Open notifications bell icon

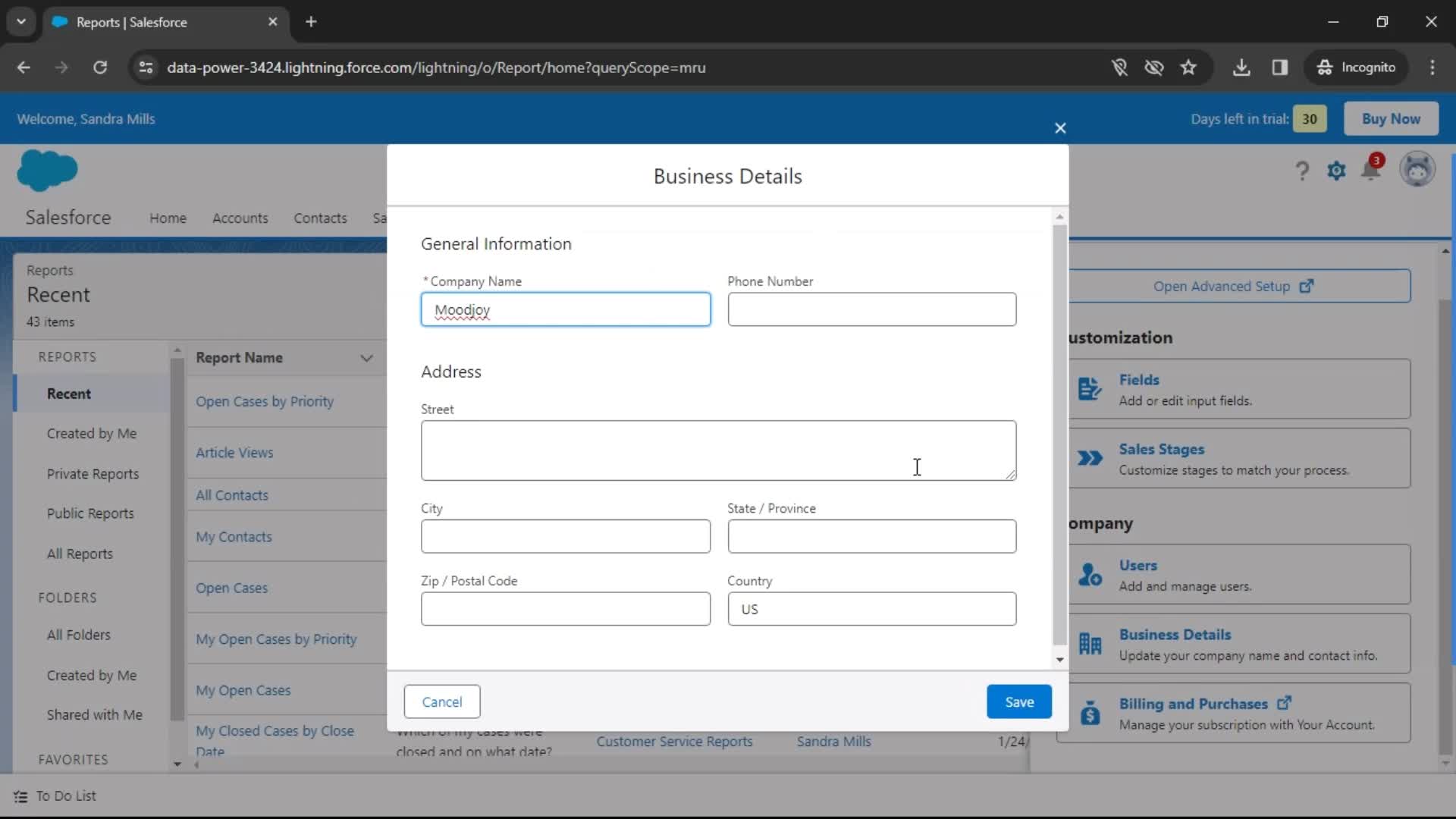1371,168
